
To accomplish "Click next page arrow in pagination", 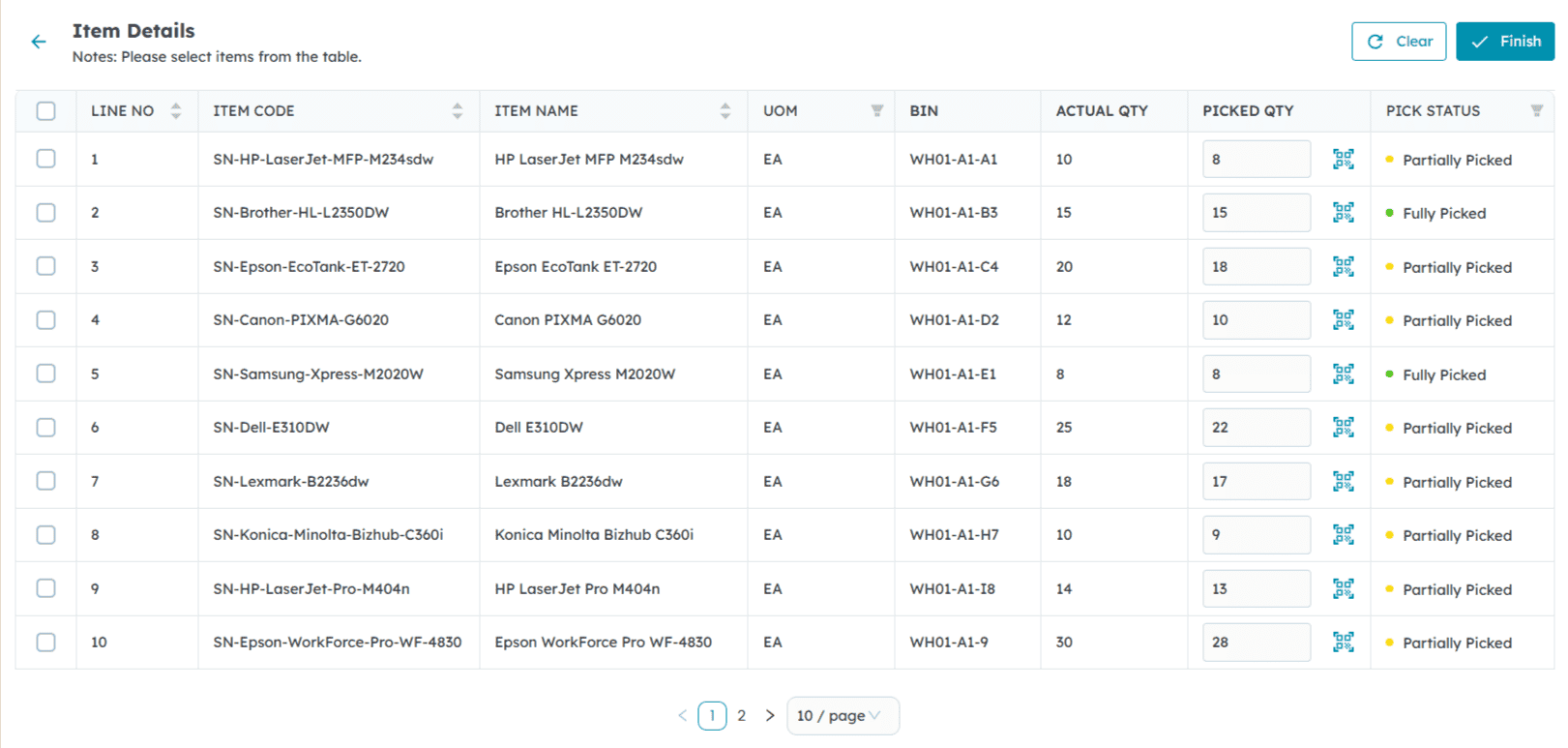I will coord(770,716).
